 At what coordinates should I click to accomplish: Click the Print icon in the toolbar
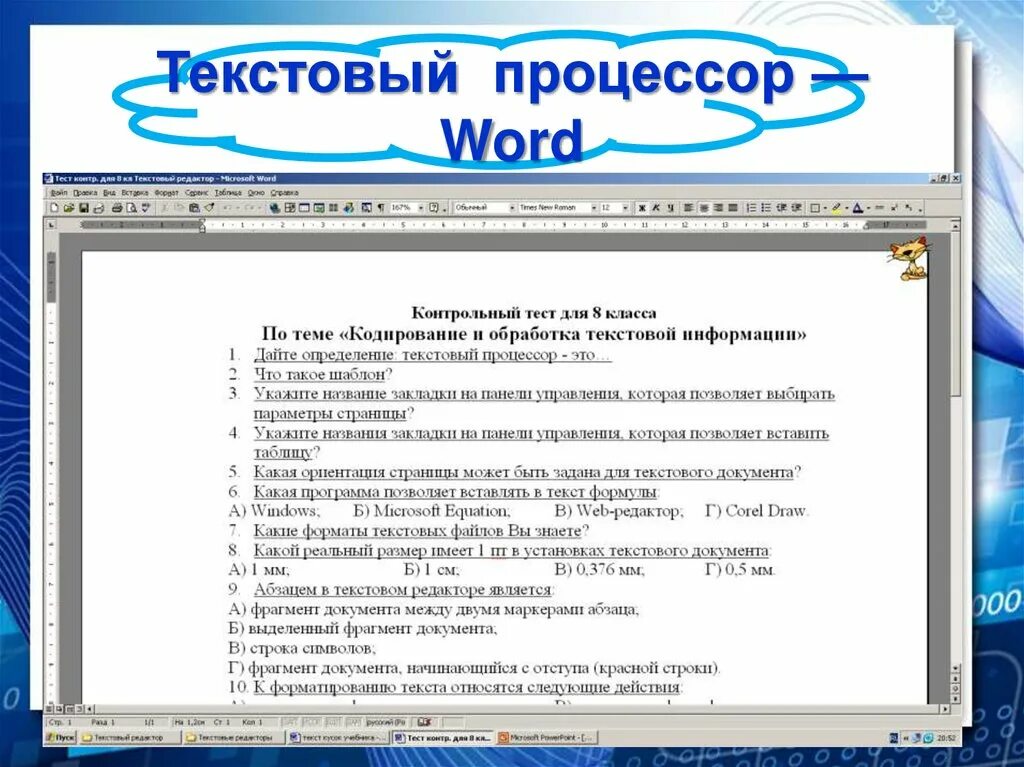pyautogui.click(x=118, y=208)
